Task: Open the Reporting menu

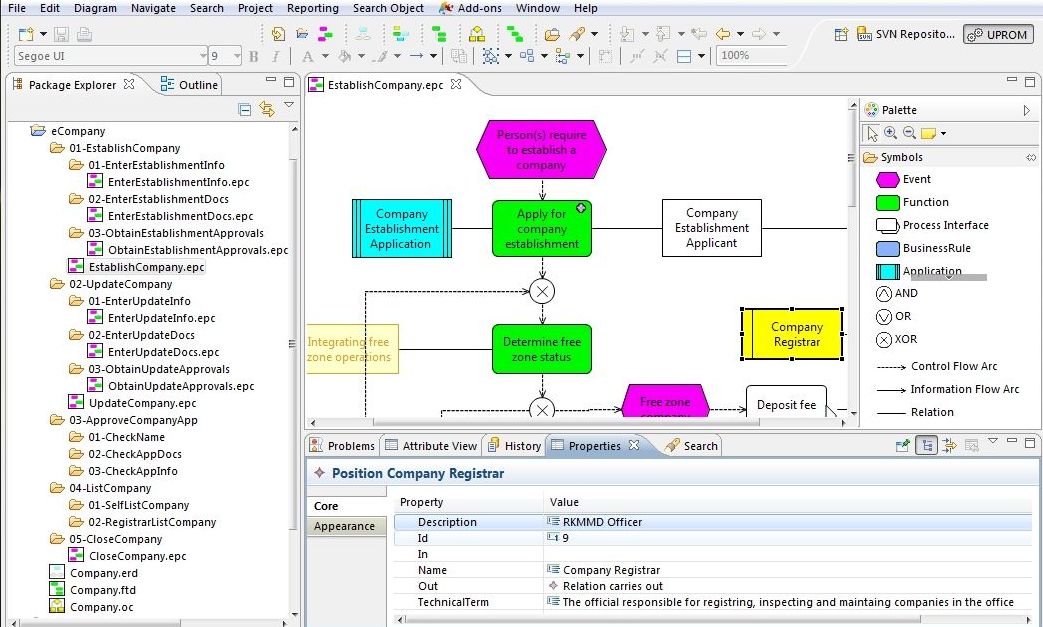Action: [312, 8]
